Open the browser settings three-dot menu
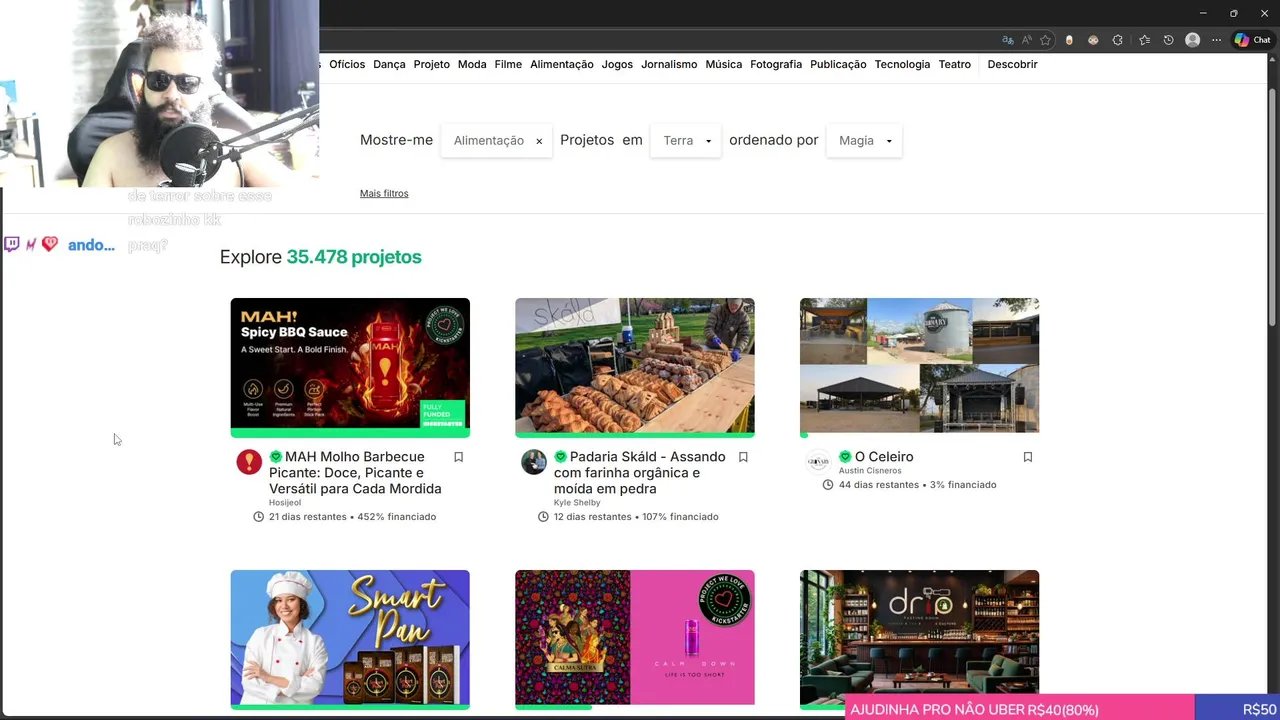The image size is (1280, 720). pos(1216,40)
